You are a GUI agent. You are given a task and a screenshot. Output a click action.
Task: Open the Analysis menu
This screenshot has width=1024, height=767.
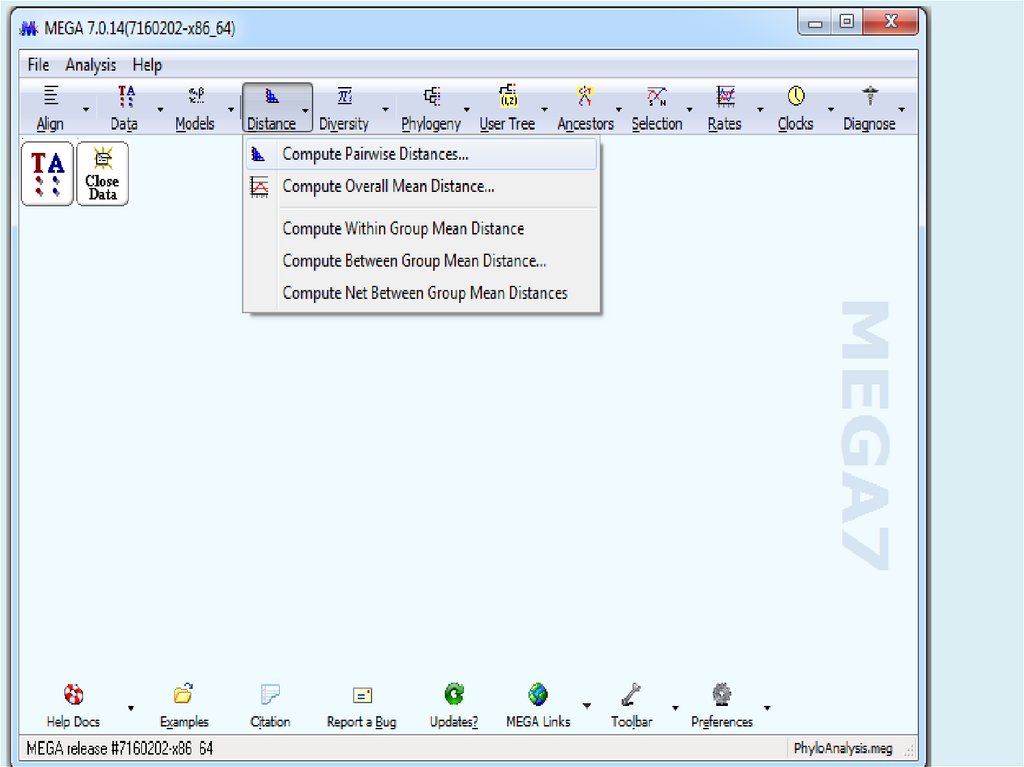point(90,65)
